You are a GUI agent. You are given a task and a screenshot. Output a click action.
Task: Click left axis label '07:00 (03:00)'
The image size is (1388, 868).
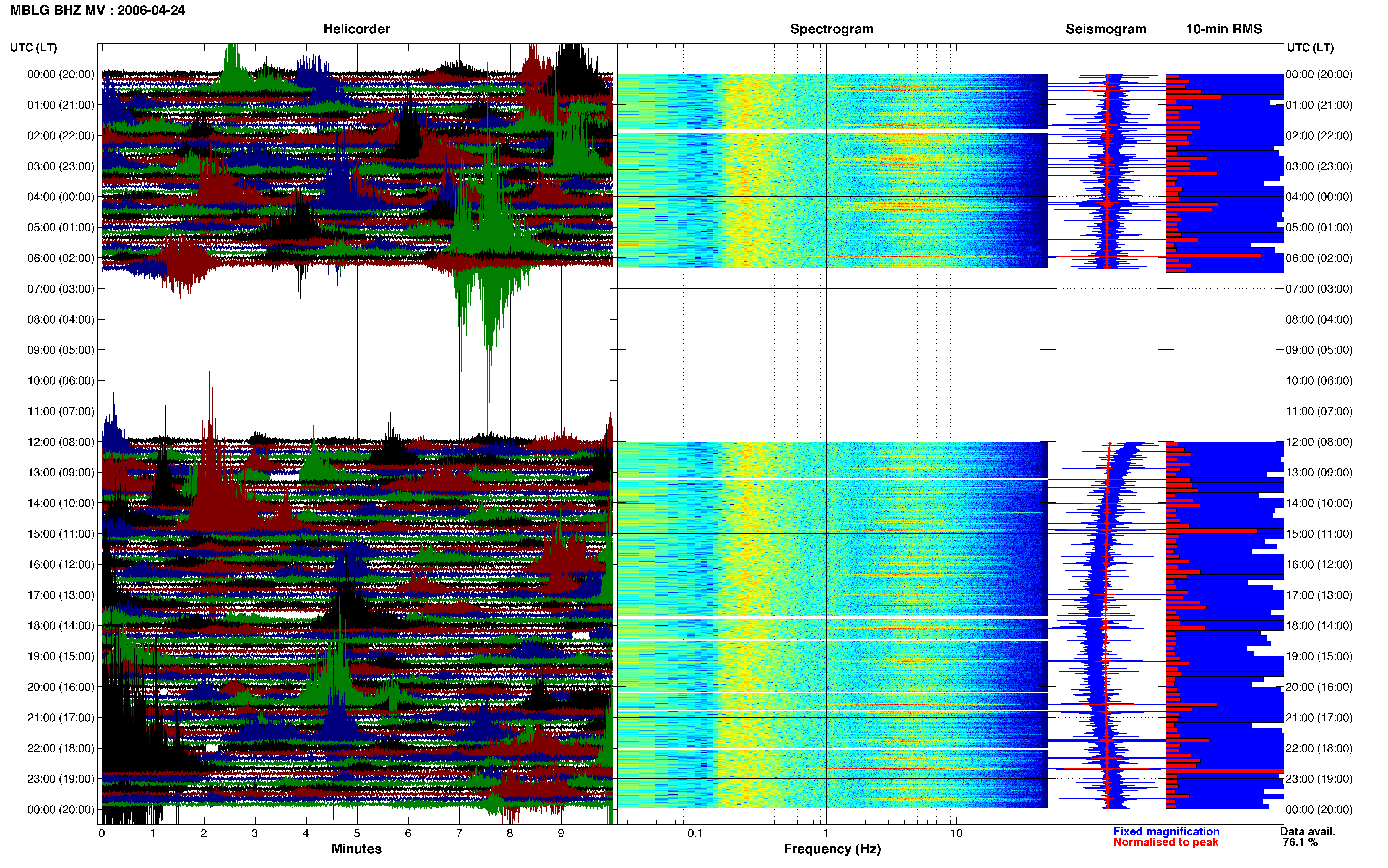(x=61, y=288)
